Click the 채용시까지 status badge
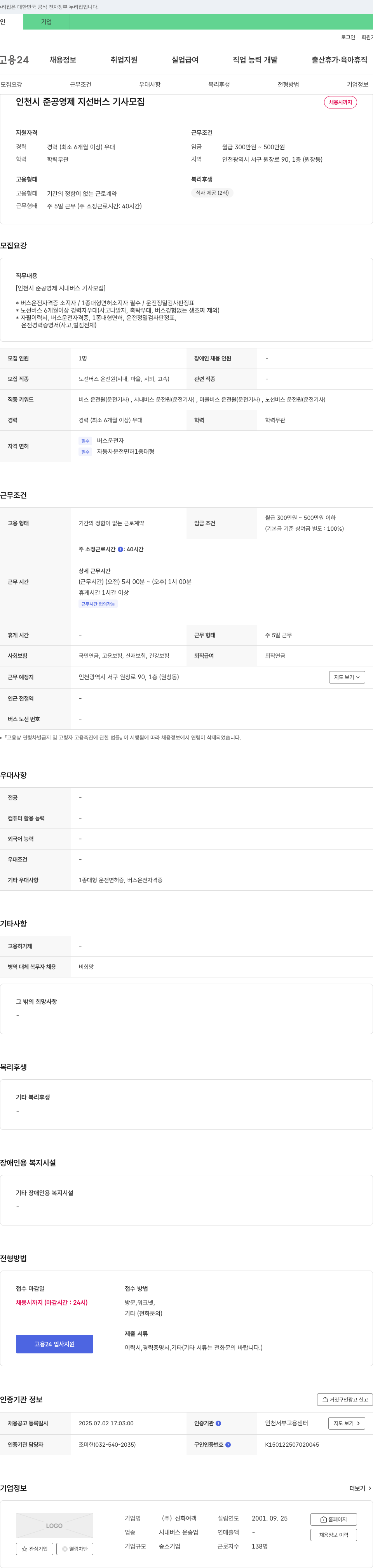This screenshot has width=373, height=1568. [x=340, y=102]
